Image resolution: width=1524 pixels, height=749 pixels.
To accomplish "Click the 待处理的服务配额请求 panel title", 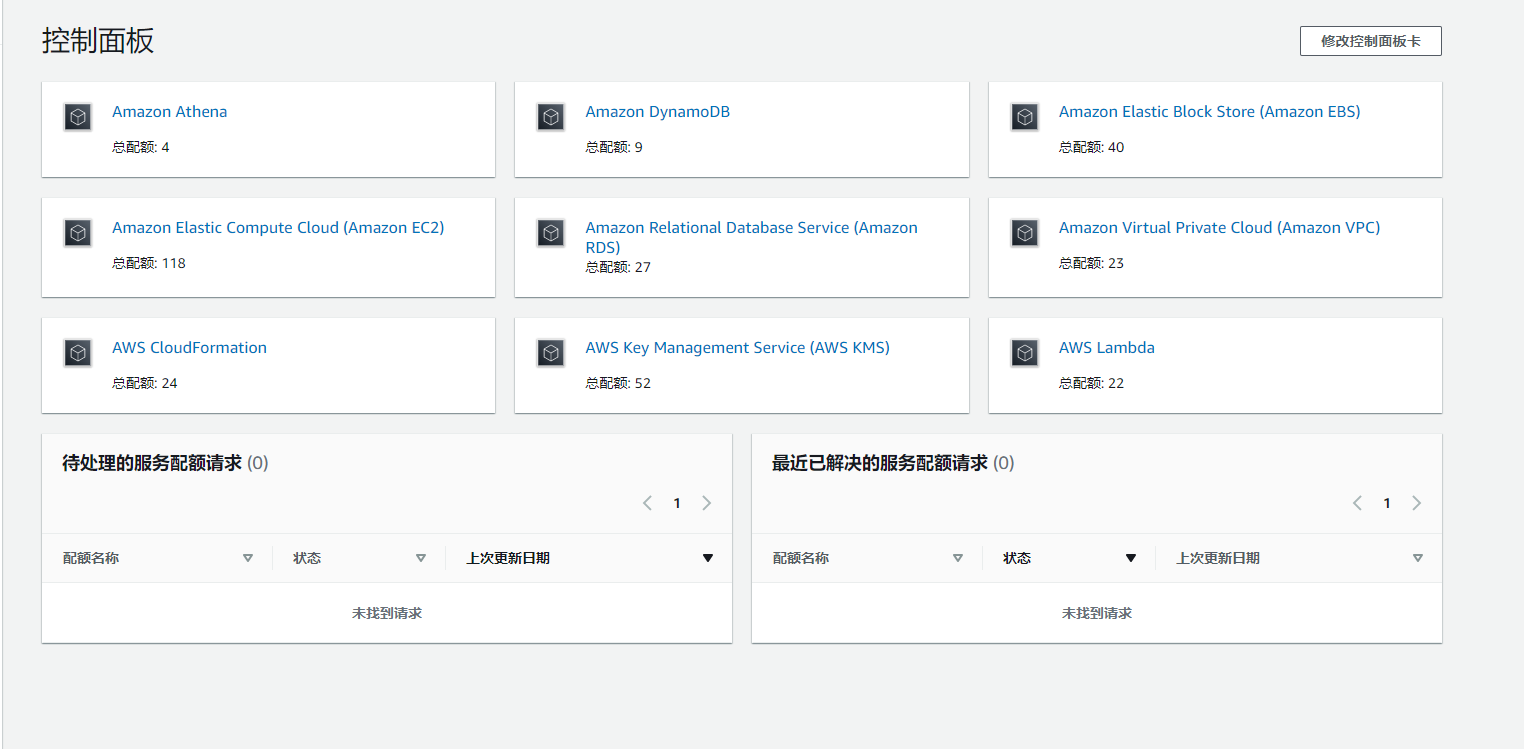I will pyautogui.click(x=152, y=463).
